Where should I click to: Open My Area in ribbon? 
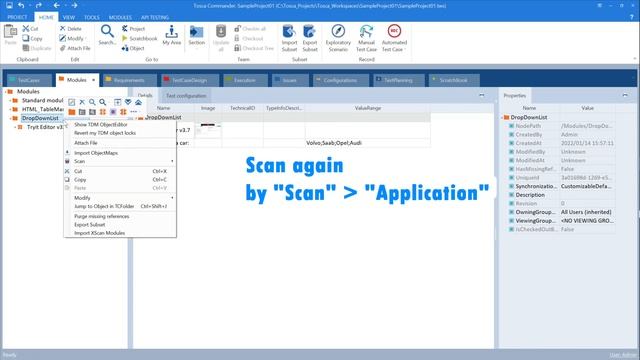[171, 35]
